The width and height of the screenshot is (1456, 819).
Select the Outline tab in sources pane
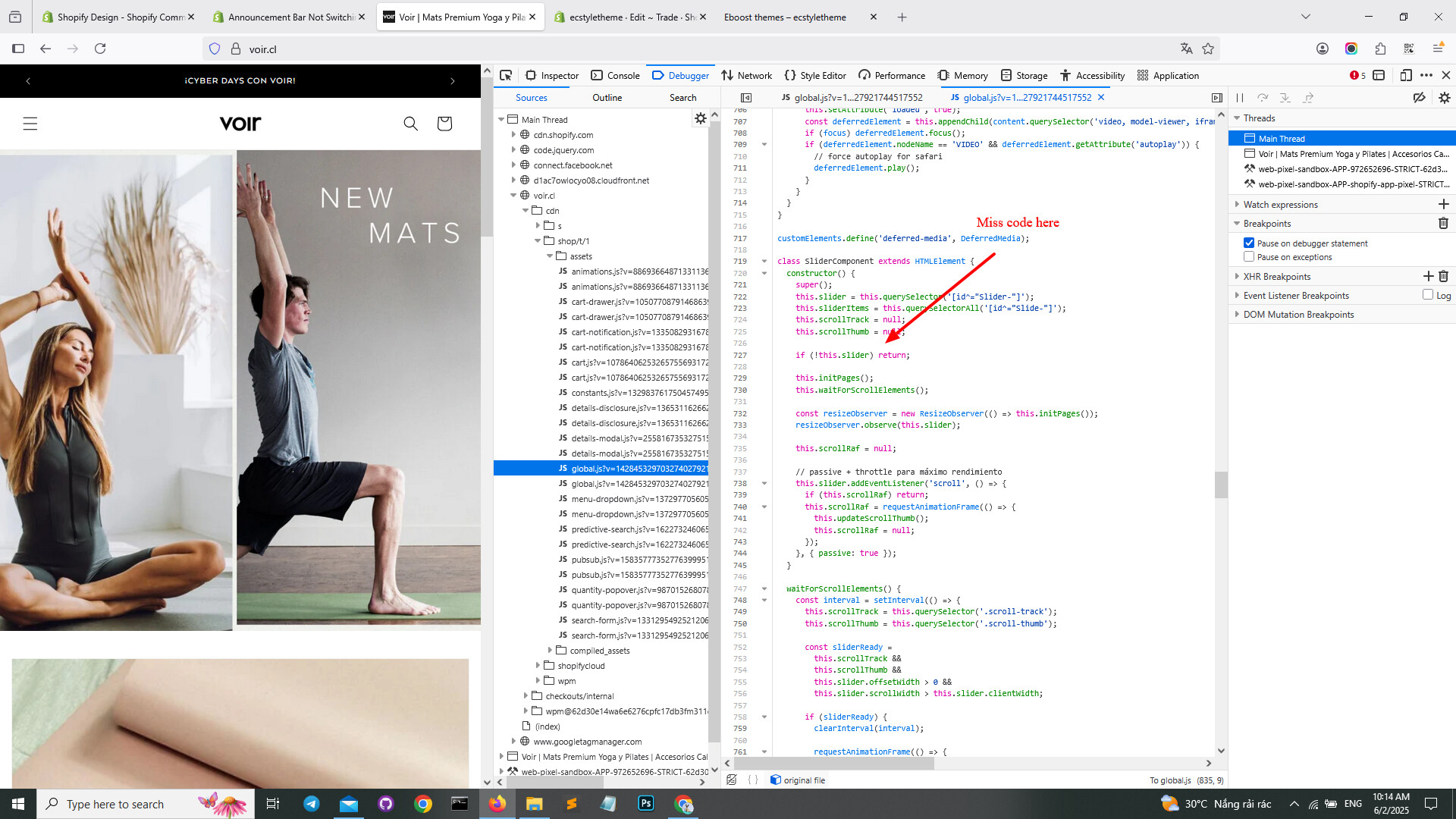click(607, 98)
